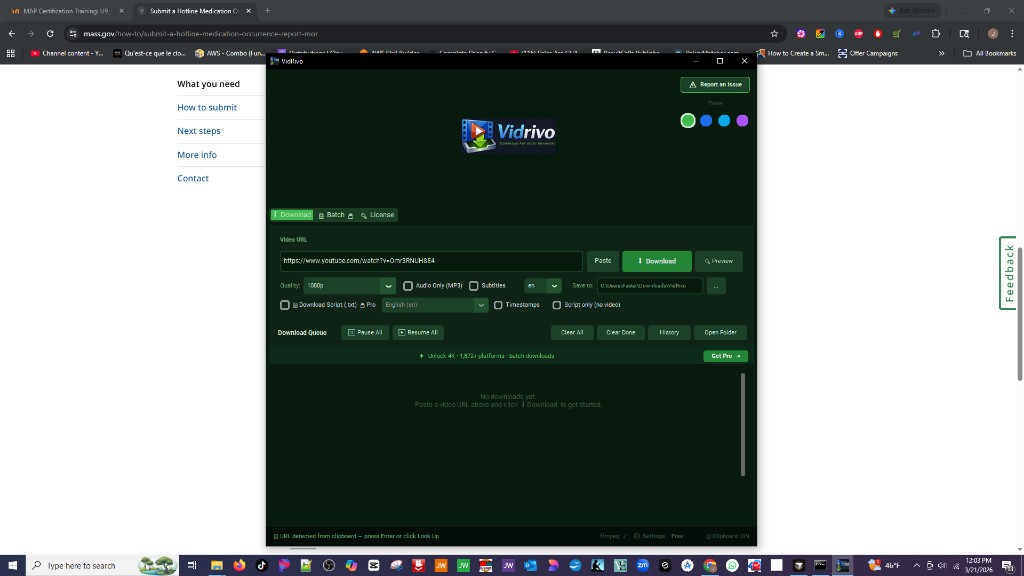Image resolution: width=1024 pixels, height=576 pixels.
Task: Click the Save to path field
Action: (x=650, y=286)
